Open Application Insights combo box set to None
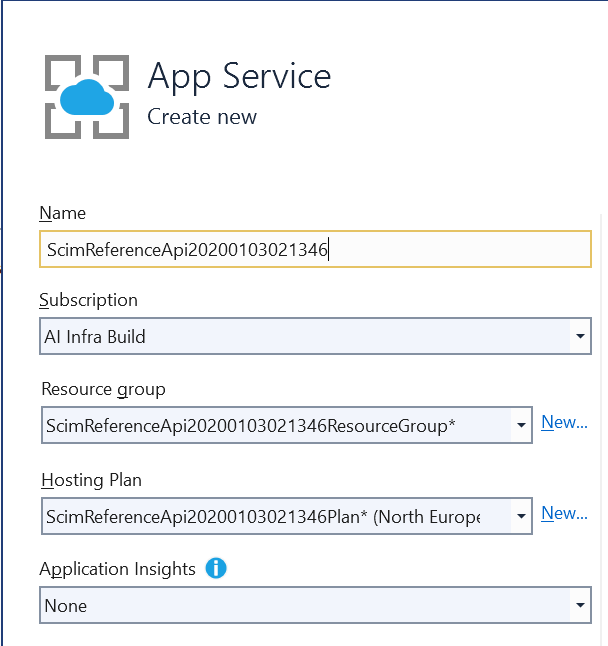The height and width of the screenshot is (646, 608). click(305, 606)
